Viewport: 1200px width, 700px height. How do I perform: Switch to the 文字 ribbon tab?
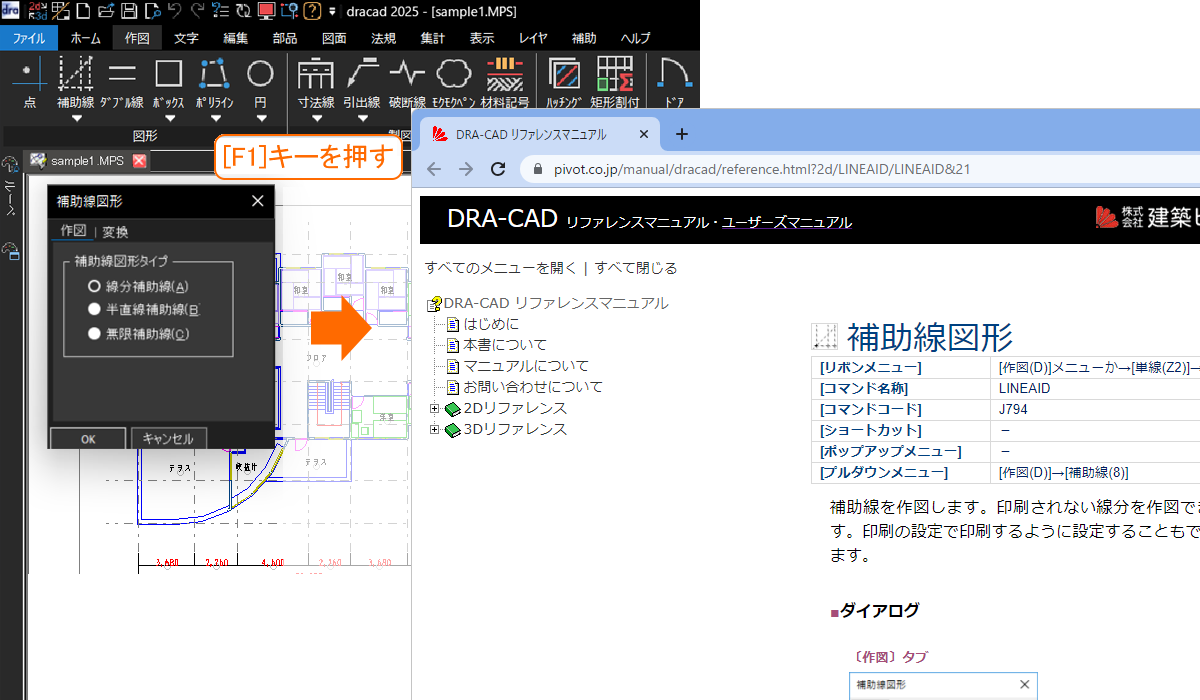click(186, 38)
